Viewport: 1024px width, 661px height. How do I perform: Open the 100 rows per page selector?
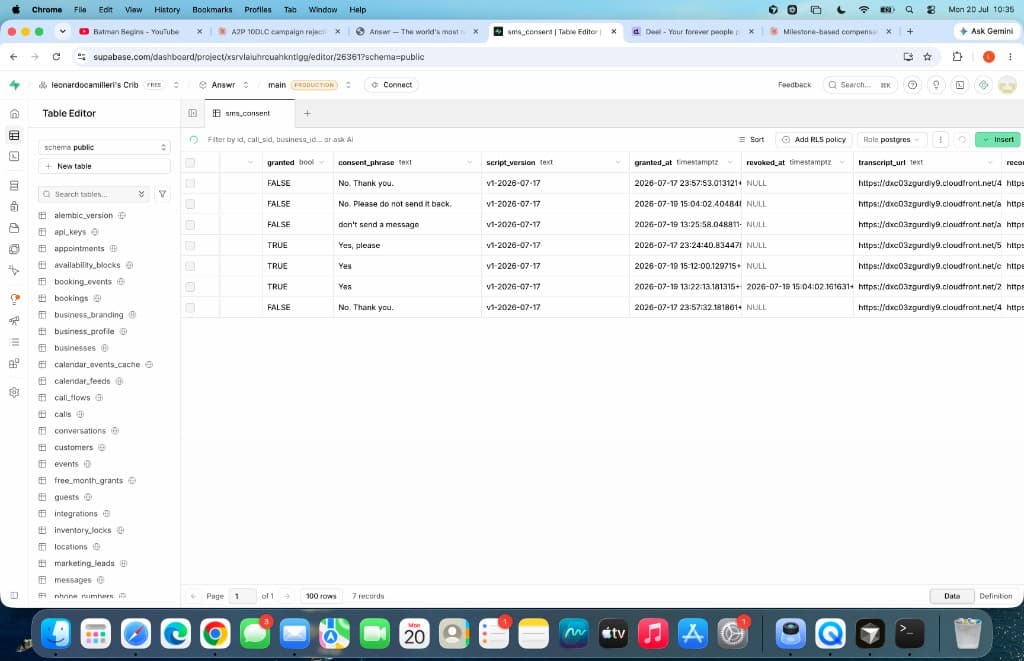(321, 596)
